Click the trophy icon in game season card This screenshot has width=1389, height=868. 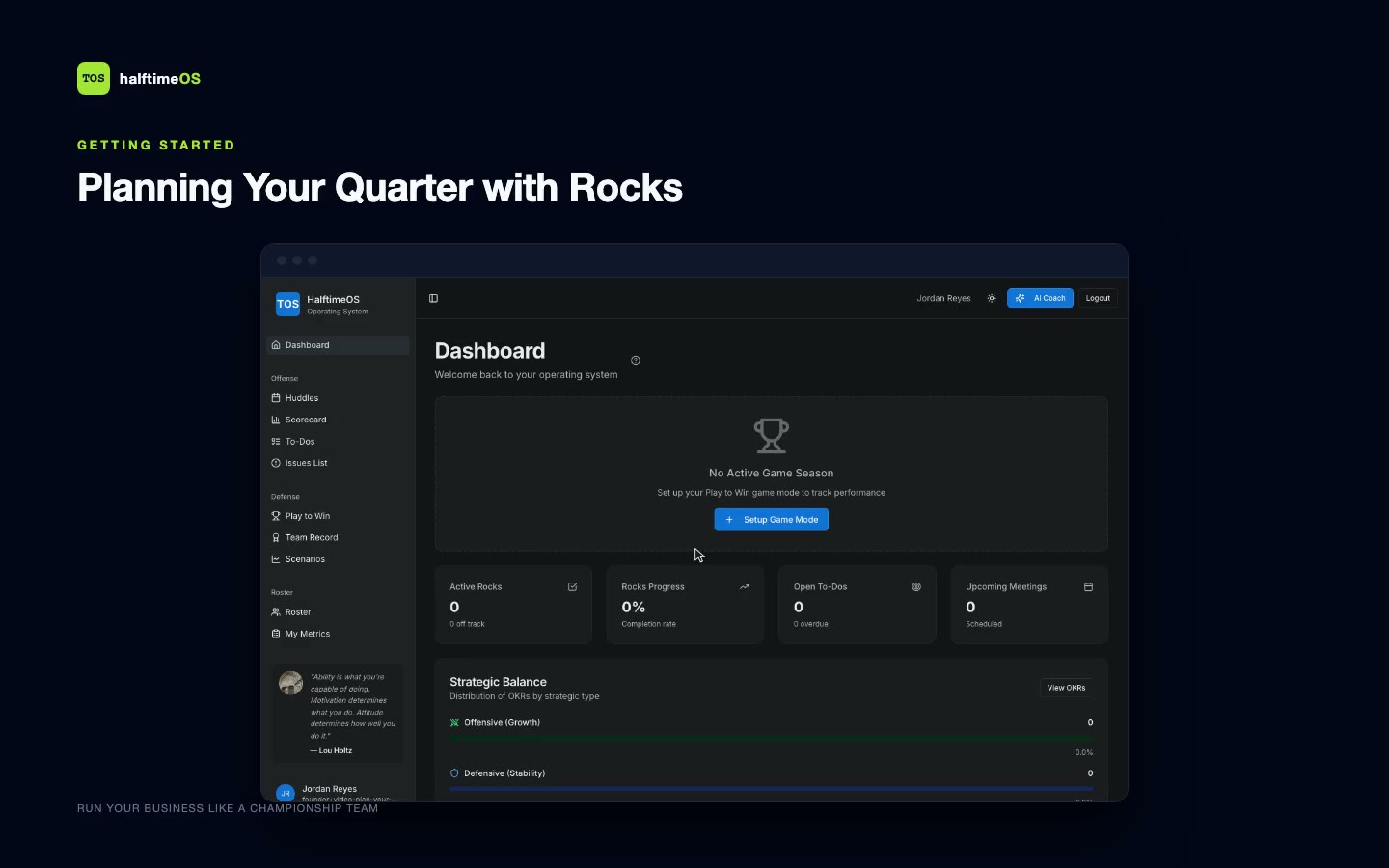coord(771,436)
